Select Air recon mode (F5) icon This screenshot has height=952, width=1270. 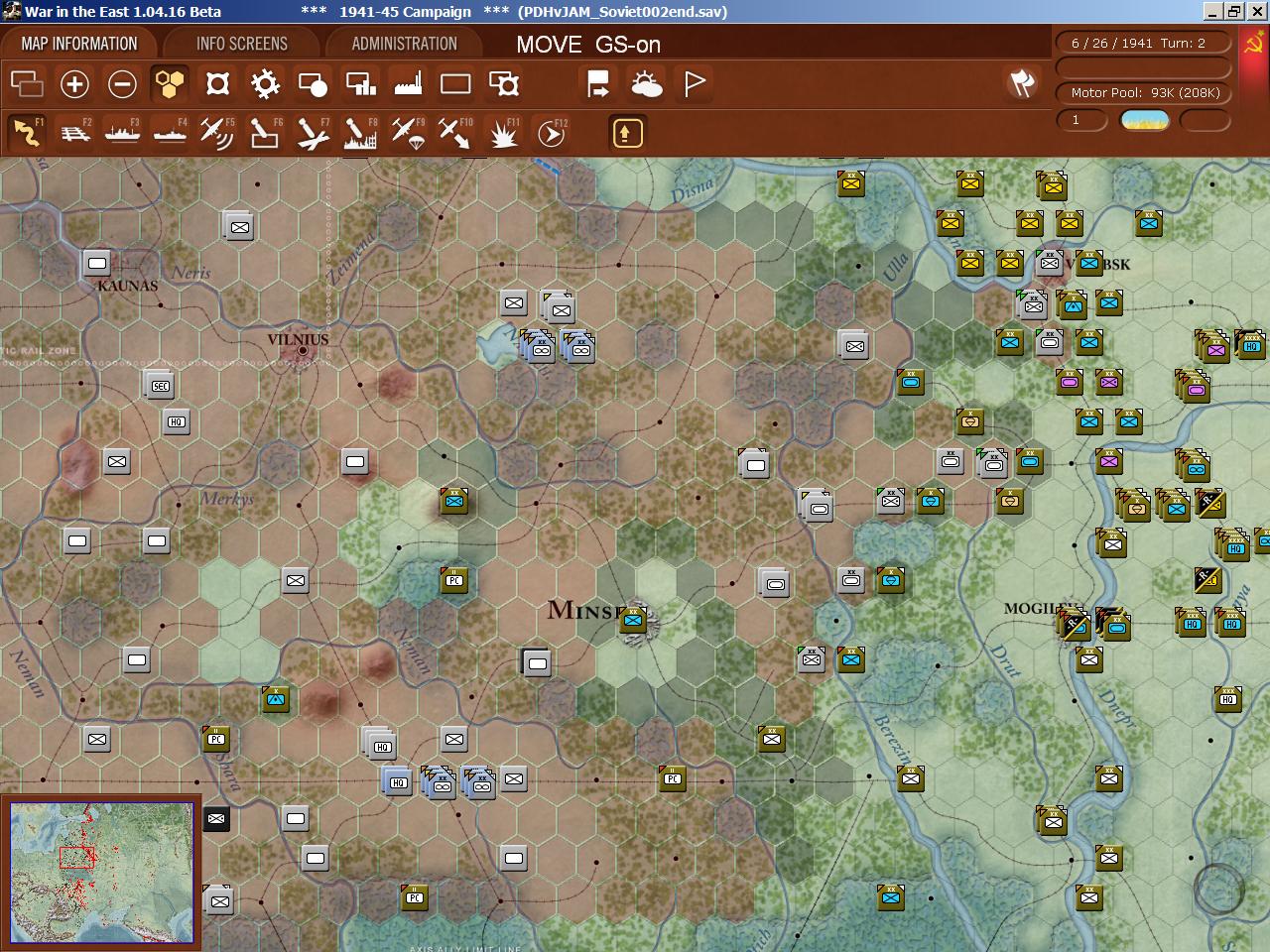(217, 133)
